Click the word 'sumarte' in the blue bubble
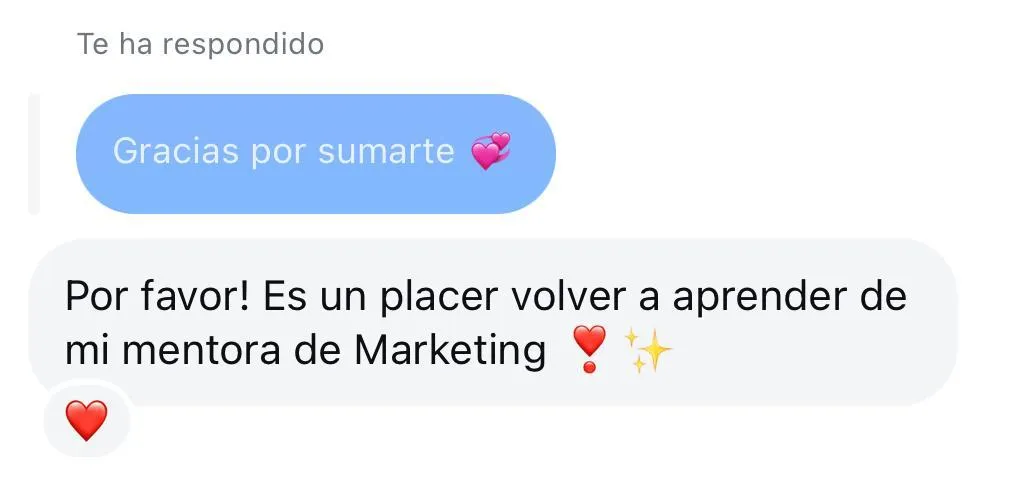Image resolution: width=1013 pixels, height=489 pixels. point(386,152)
